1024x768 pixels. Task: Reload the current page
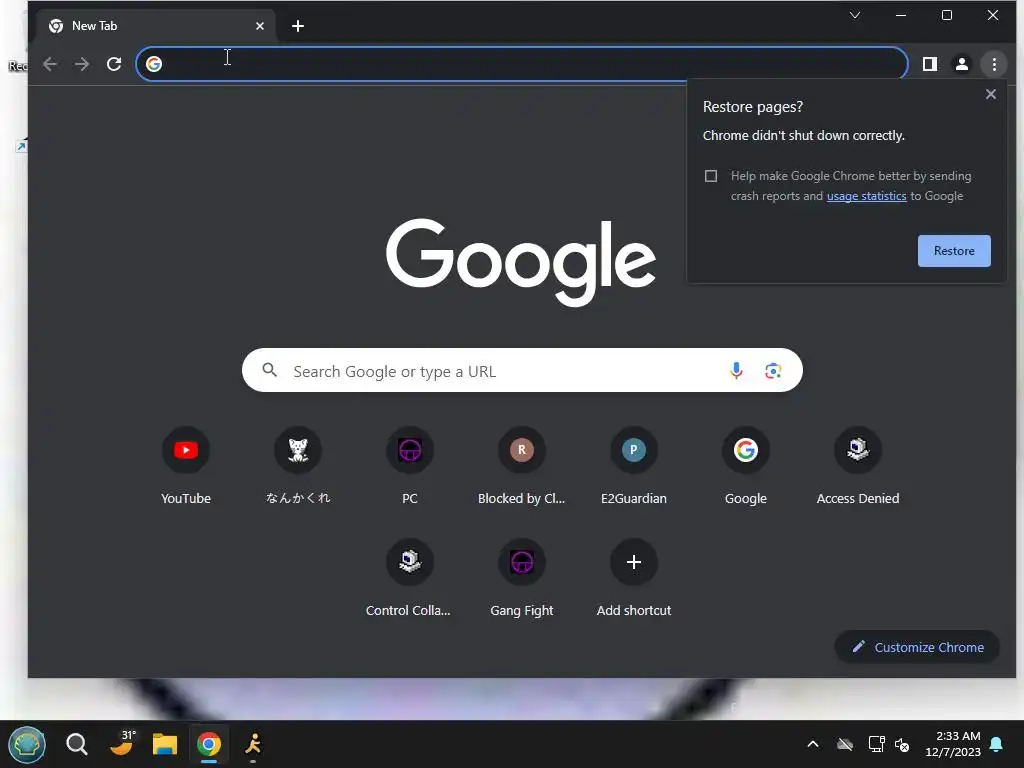click(114, 64)
